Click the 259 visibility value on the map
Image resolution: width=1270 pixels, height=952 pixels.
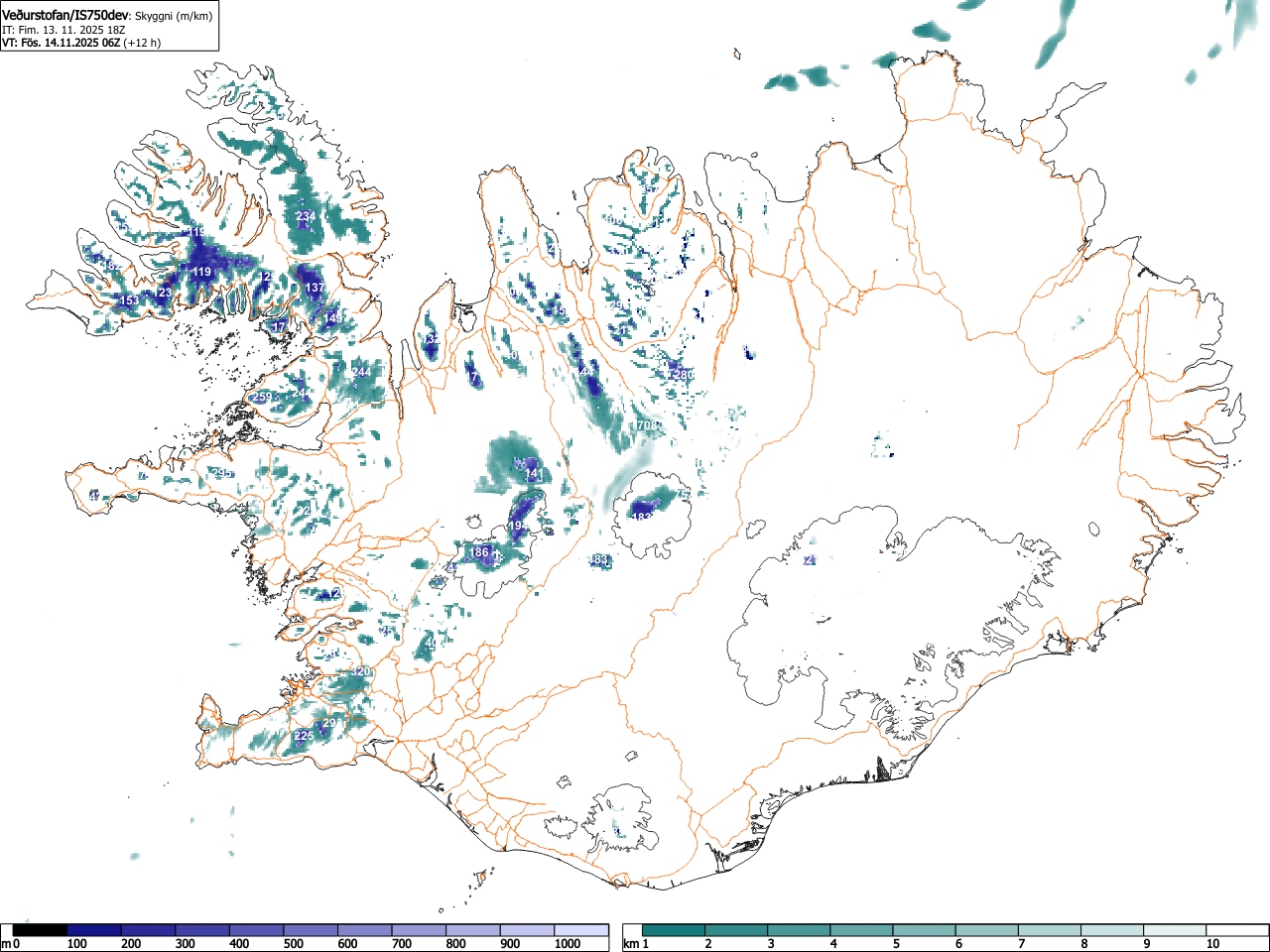pos(262,398)
